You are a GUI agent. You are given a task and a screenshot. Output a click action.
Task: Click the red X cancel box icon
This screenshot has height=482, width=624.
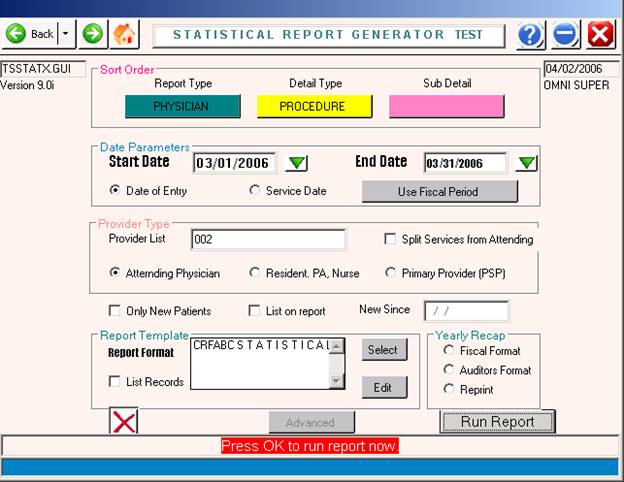pos(123,422)
